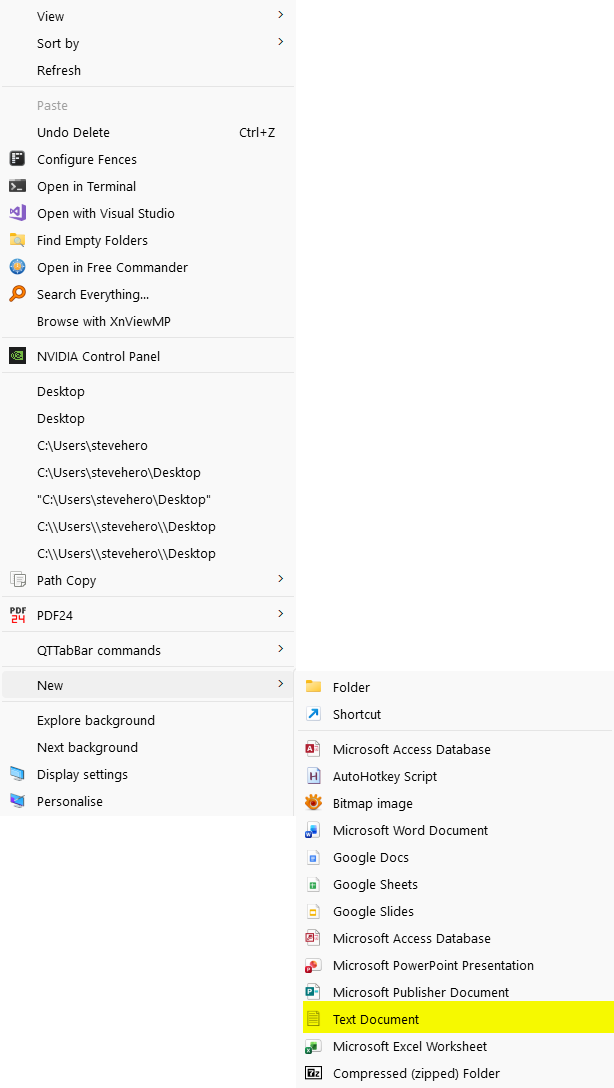
Task: Expand QTTabBar commands submenu arrow
Action: (280, 649)
